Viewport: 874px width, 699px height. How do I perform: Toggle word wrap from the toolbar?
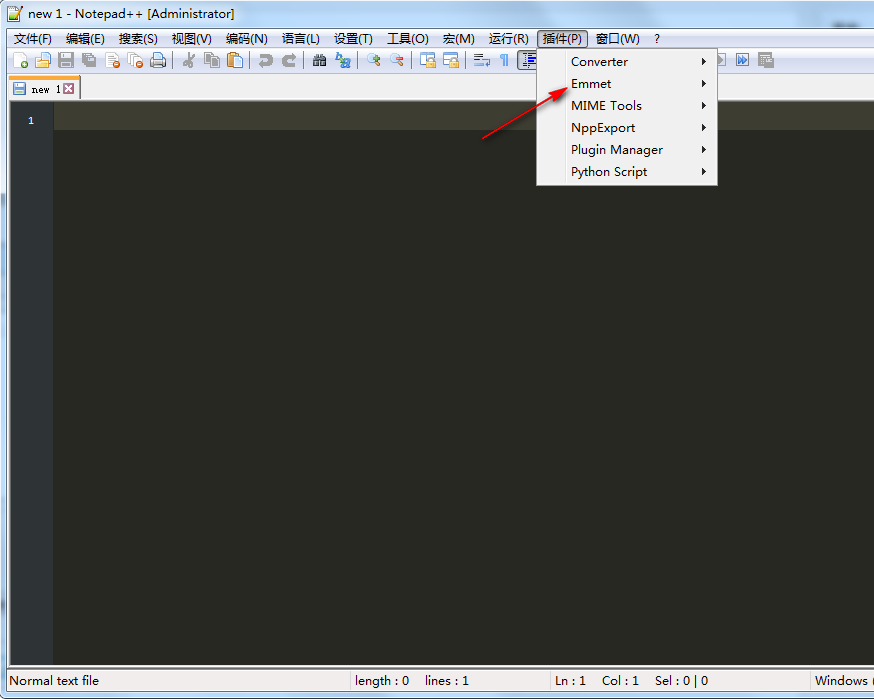[482, 60]
